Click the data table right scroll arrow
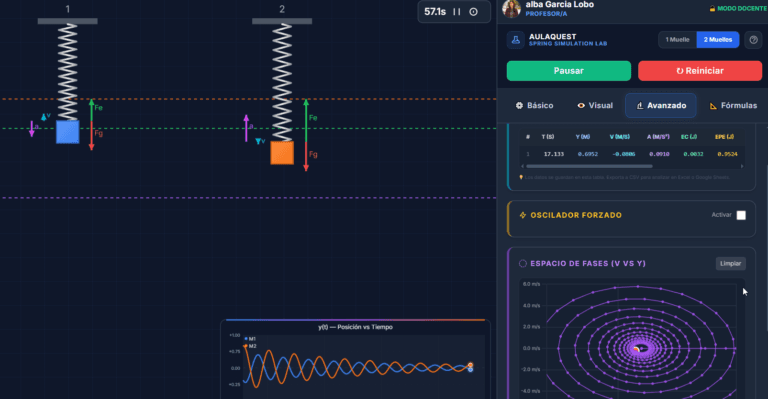Viewport: 768px width, 399px height. pos(742,166)
